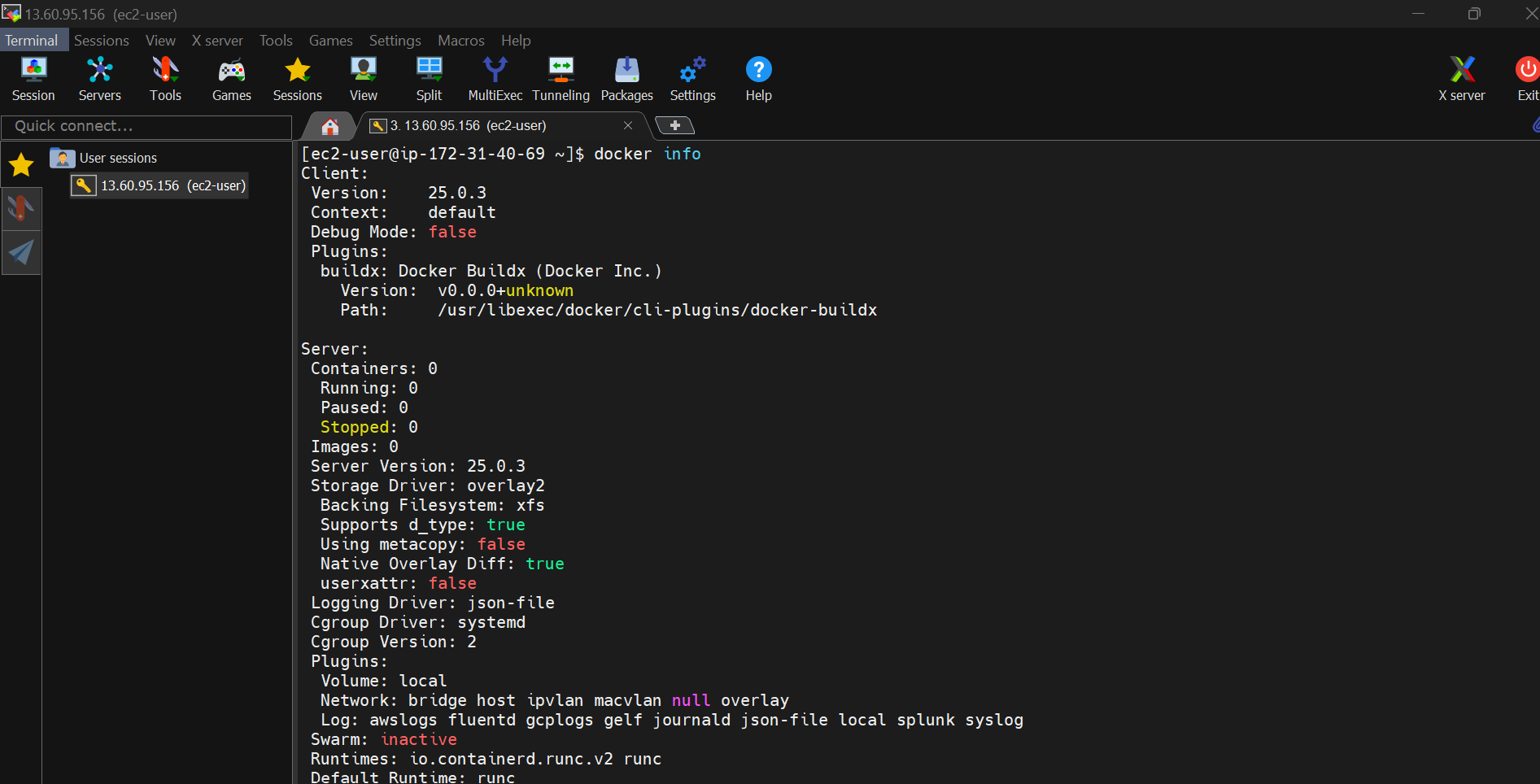This screenshot has height=784, width=1540.
Task: Click the Cgroup Driver systemd line
Action: [418, 622]
